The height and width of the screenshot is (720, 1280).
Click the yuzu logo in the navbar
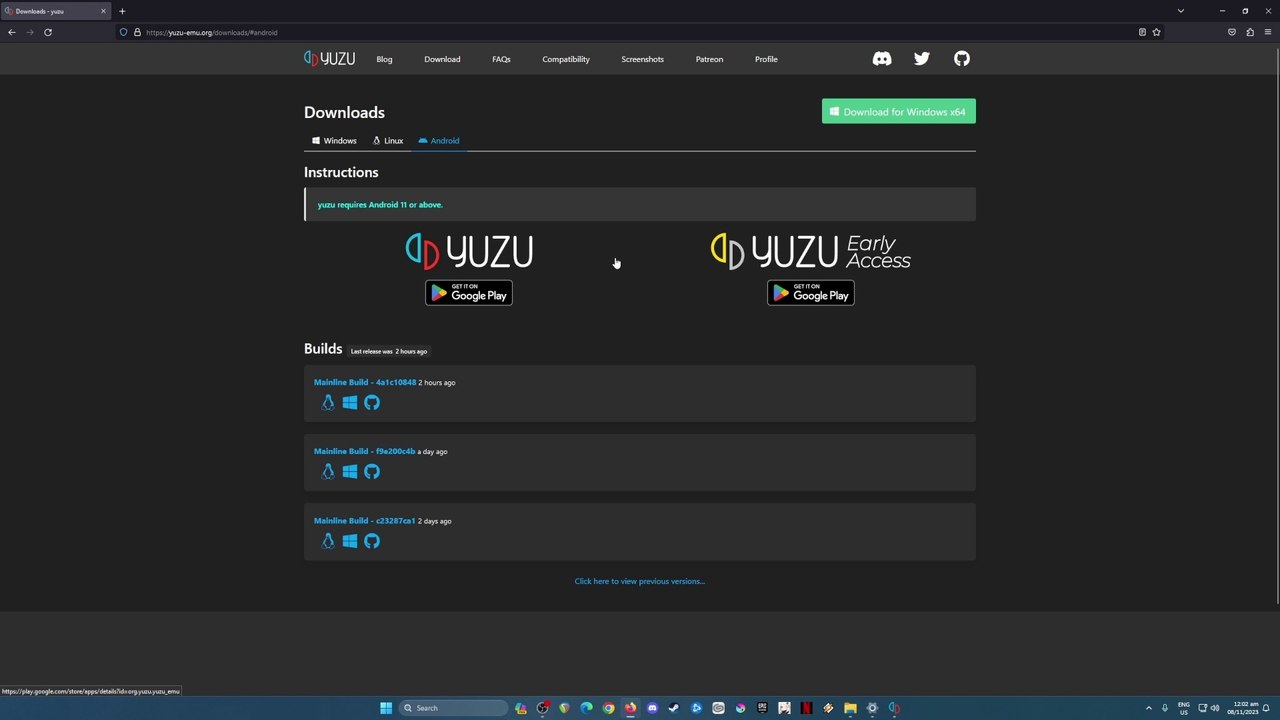(329, 59)
